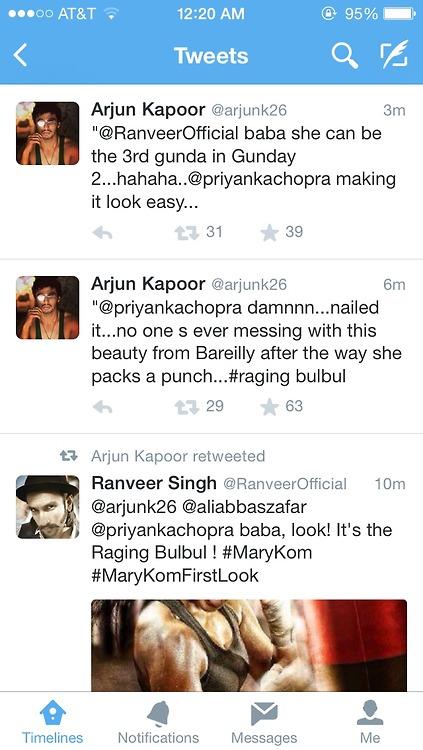This screenshot has width=423, height=750.
Task: Tap the Arjun Kapoor retweeted label
Action: pos(178,456)
